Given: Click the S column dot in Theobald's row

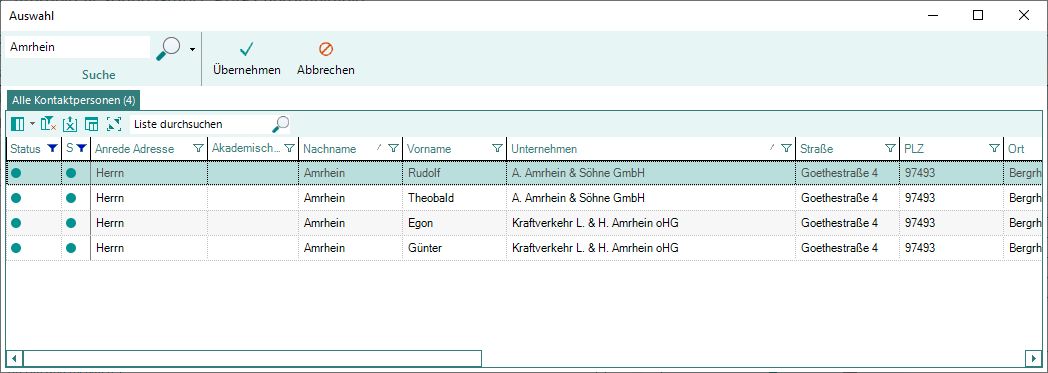Looking at the screenshot, I should (x=71, y=198).
